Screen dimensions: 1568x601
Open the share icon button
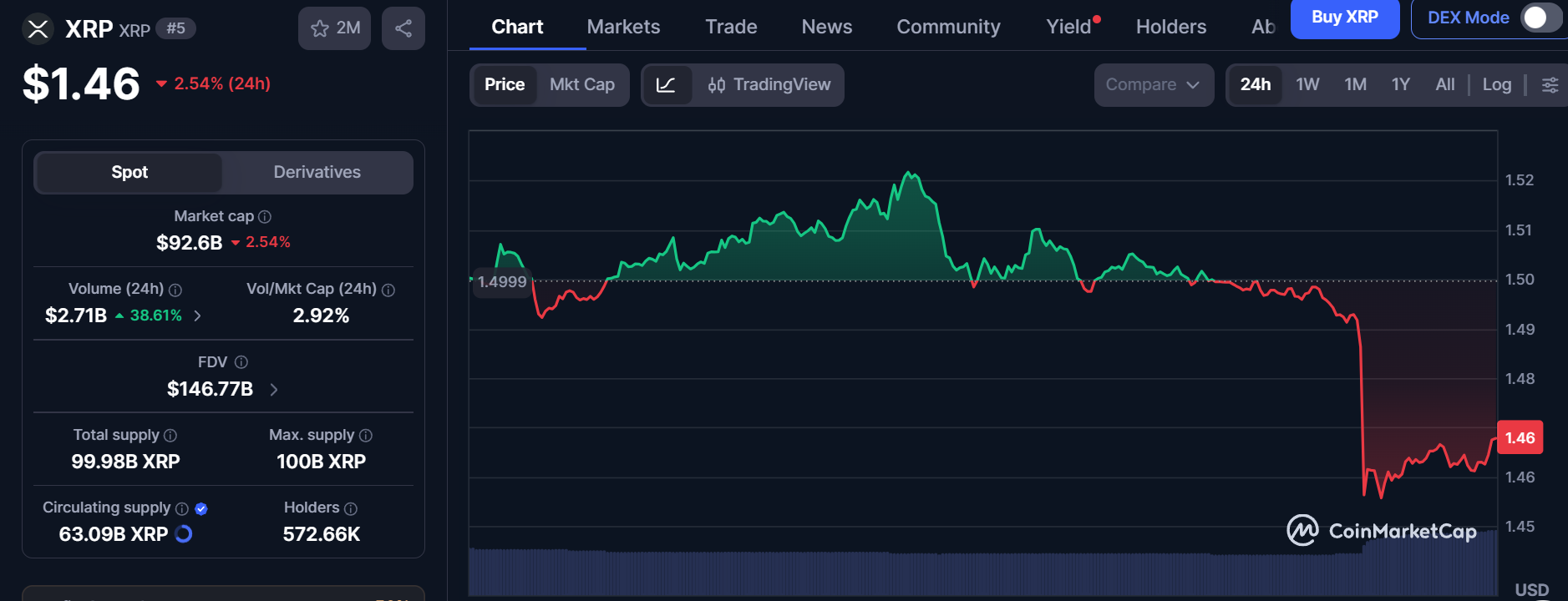tap(403, 28)
